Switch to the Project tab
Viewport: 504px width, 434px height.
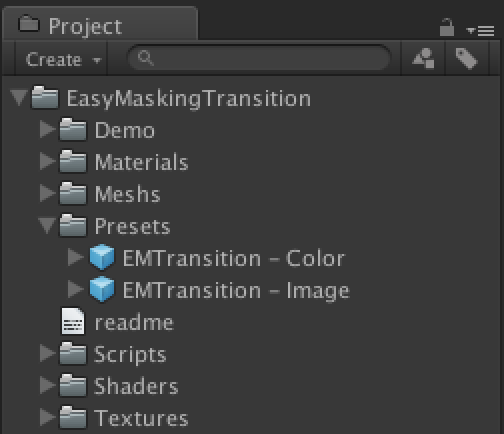click(x=100, y=24)
